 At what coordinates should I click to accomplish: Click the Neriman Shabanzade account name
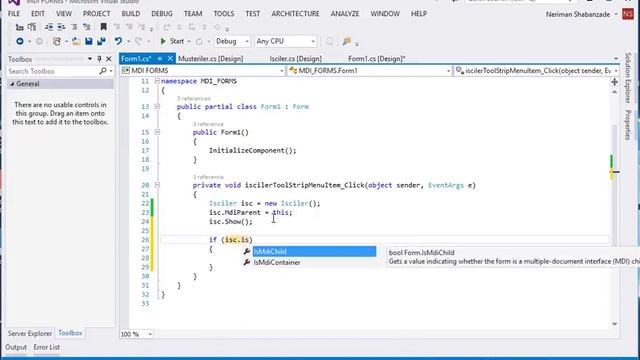[x=578, y=14]
